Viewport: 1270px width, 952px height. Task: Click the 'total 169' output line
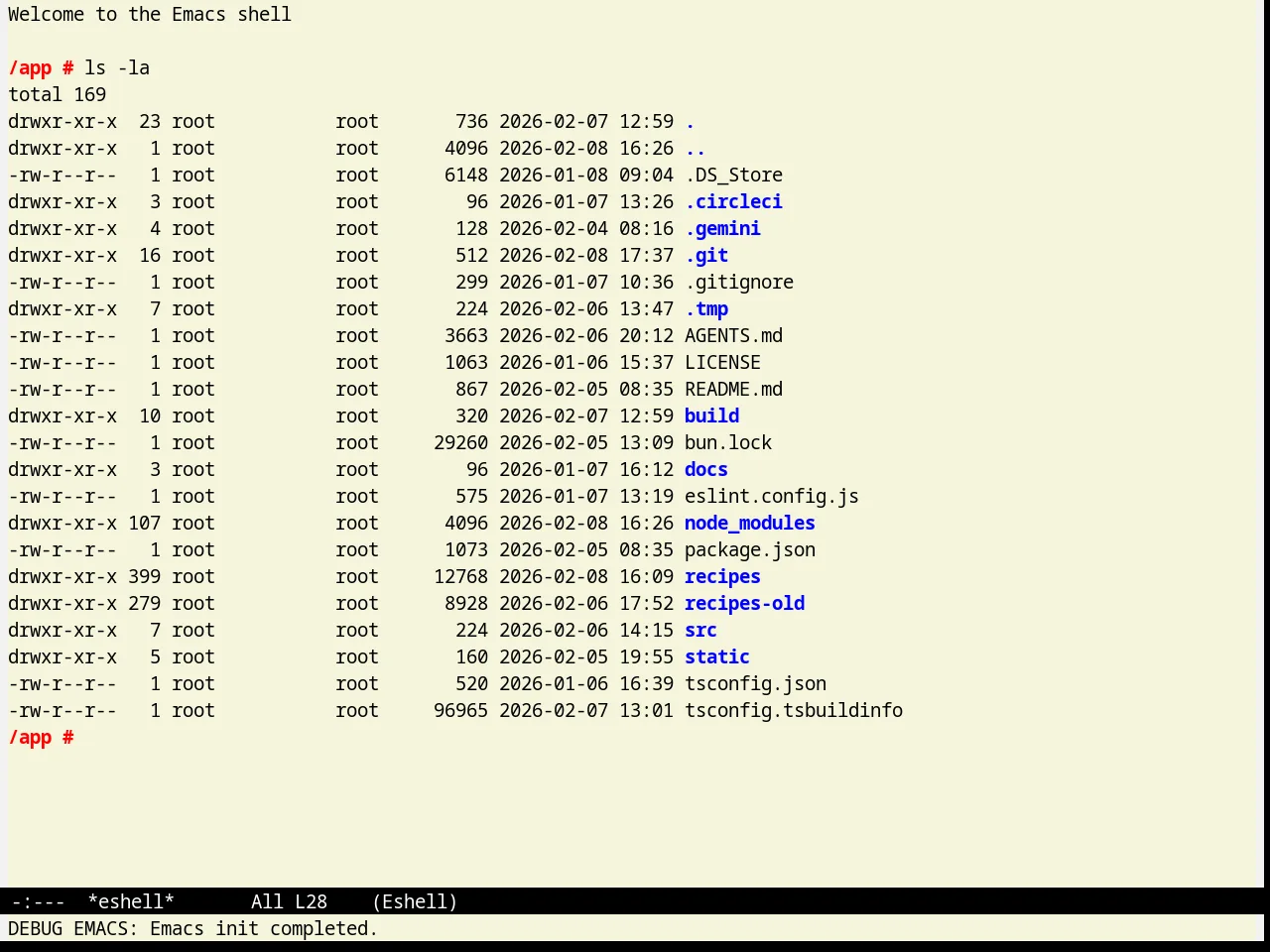click(57, 94)
